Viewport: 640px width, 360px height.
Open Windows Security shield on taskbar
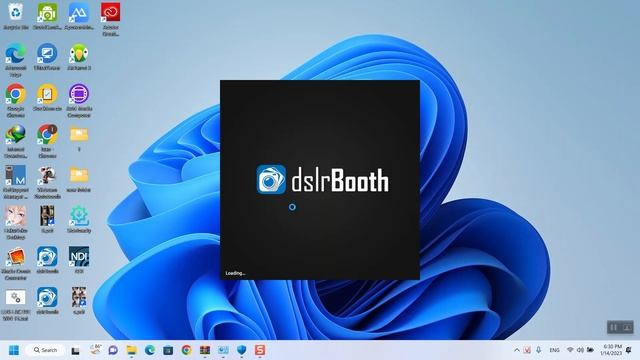(242, 350)
